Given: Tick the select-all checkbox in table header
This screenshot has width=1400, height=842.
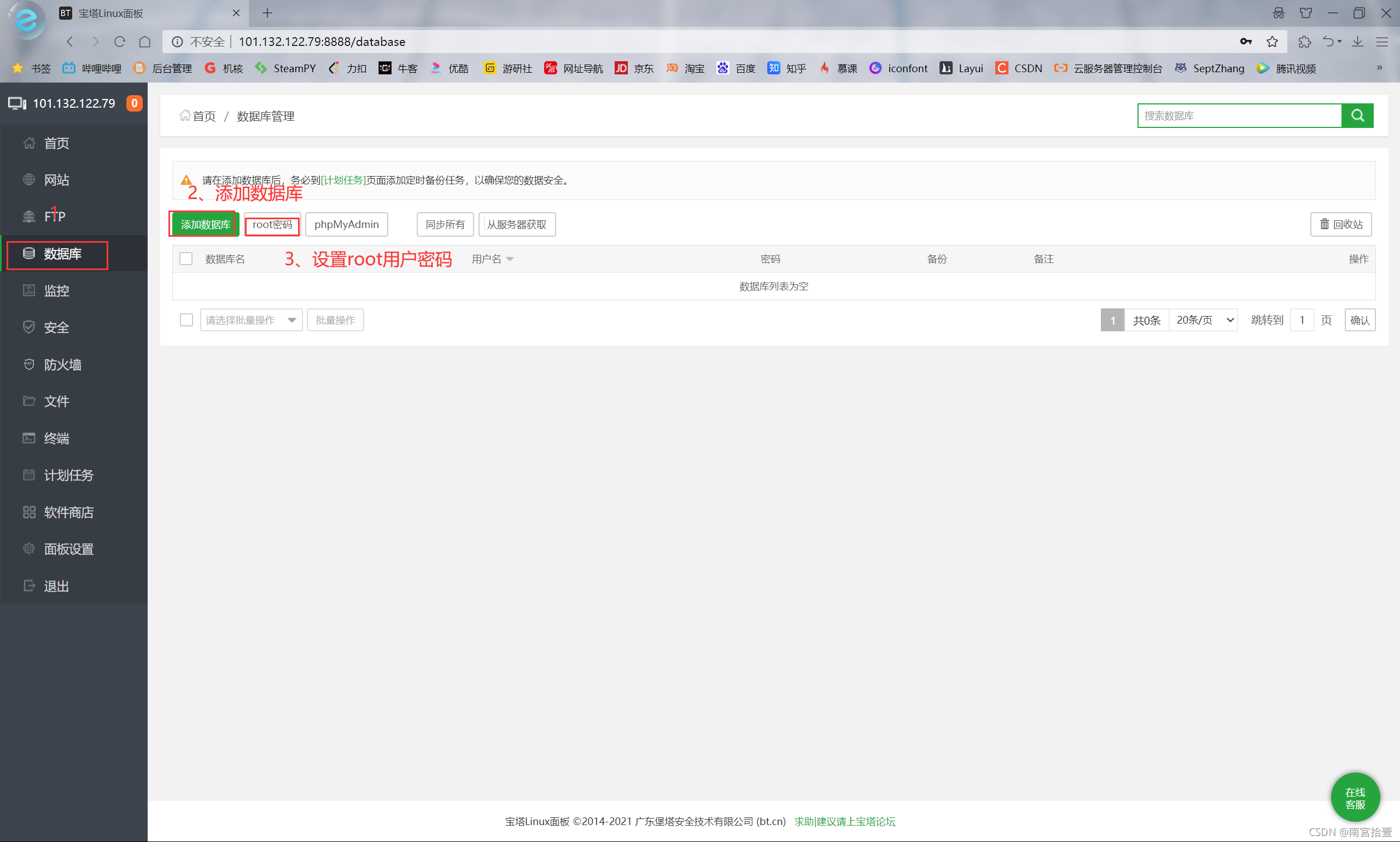Looking at the screenshot, I should [186, 259].
